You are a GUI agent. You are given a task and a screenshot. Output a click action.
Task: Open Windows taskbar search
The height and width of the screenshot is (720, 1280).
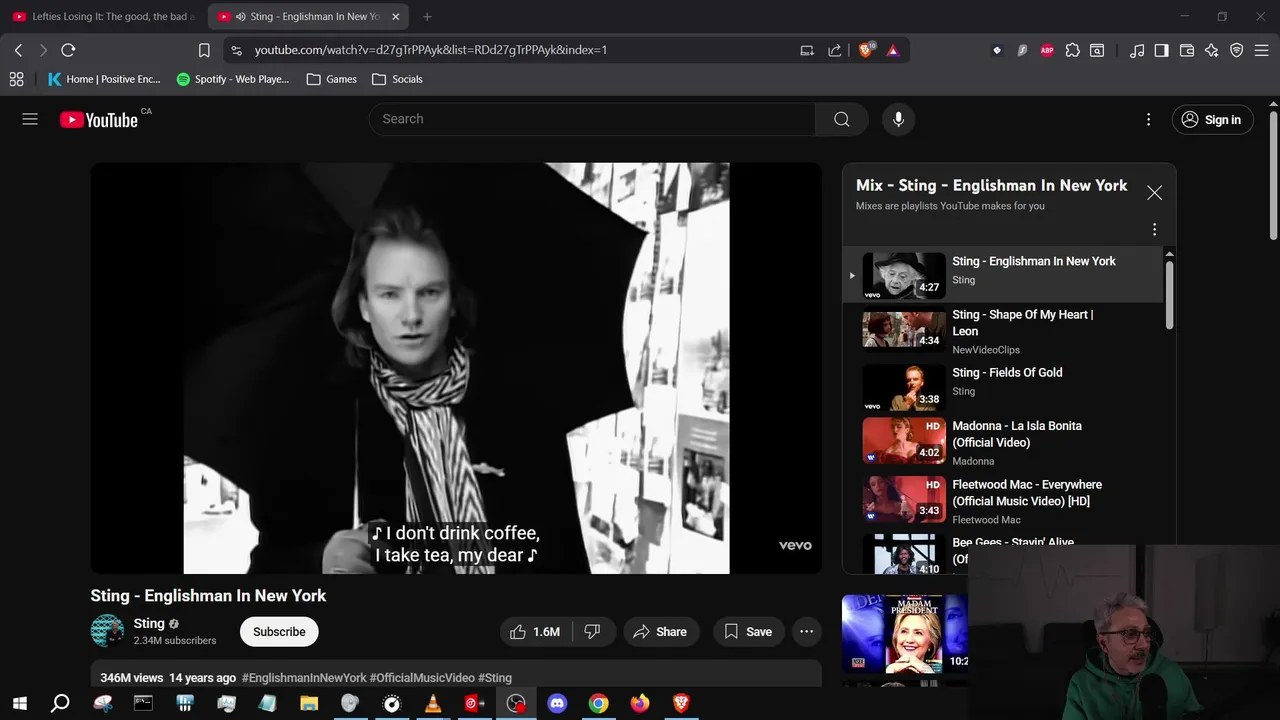tap(60, 703)
